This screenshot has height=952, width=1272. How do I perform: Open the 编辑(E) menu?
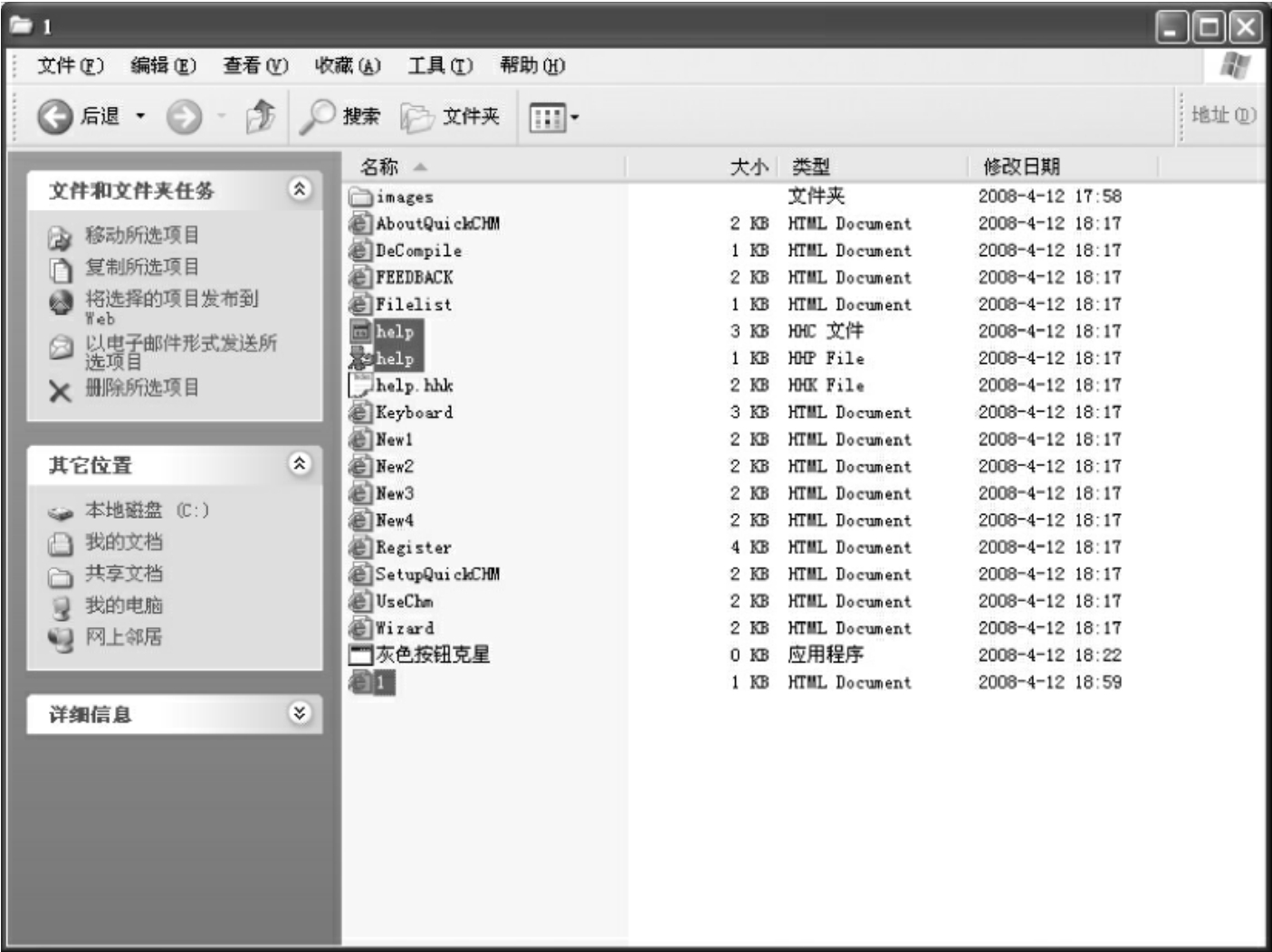[x=163, y=66]
